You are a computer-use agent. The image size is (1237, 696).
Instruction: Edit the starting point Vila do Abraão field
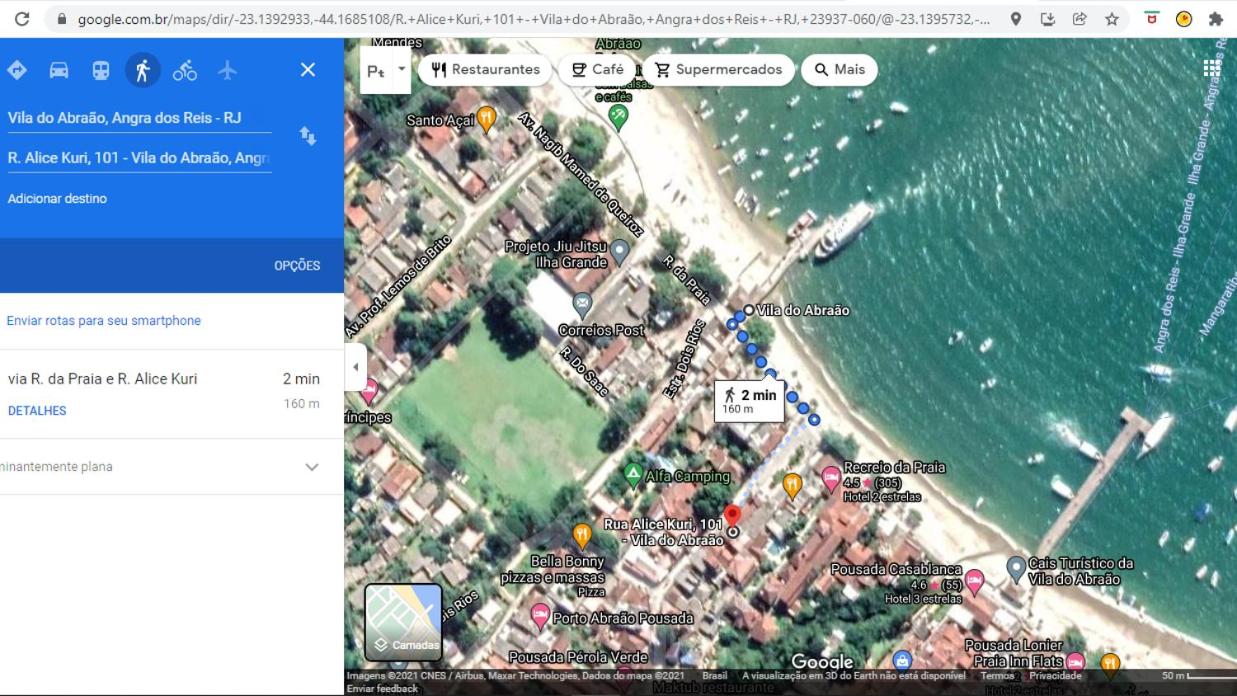click(138, 118)
